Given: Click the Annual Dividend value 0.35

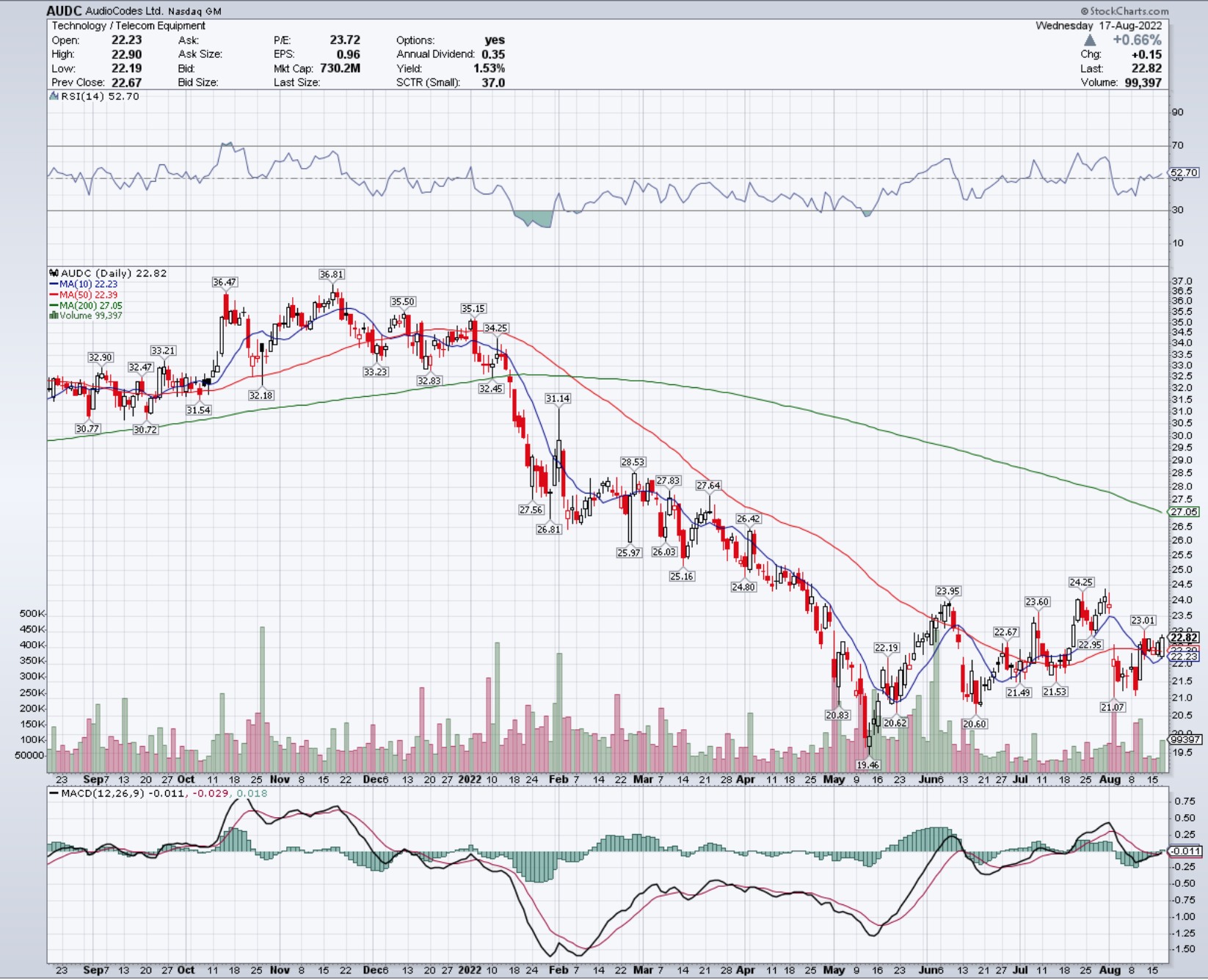Looking at the screenshot, I should 493,54.
